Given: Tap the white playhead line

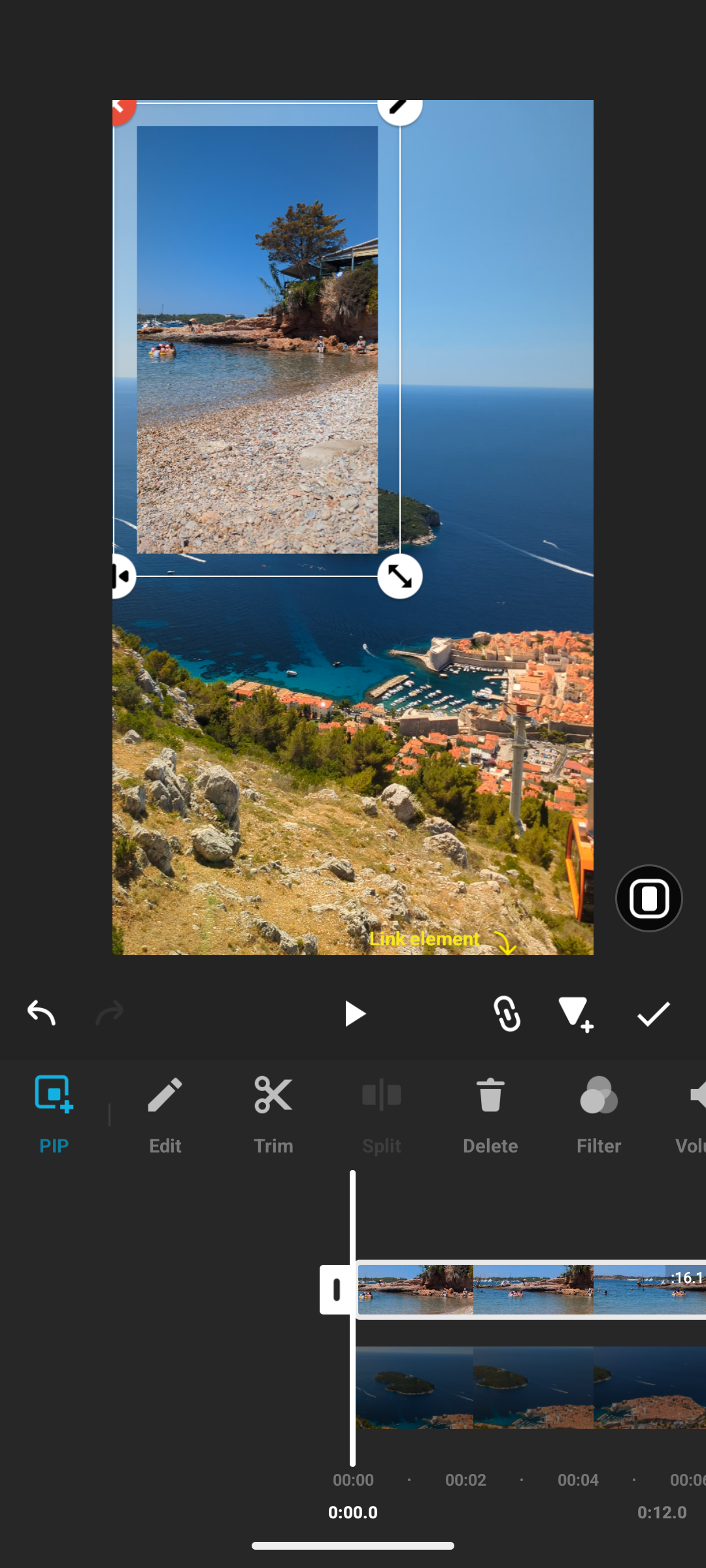Looking at the screenshot, I should 353,1318.
